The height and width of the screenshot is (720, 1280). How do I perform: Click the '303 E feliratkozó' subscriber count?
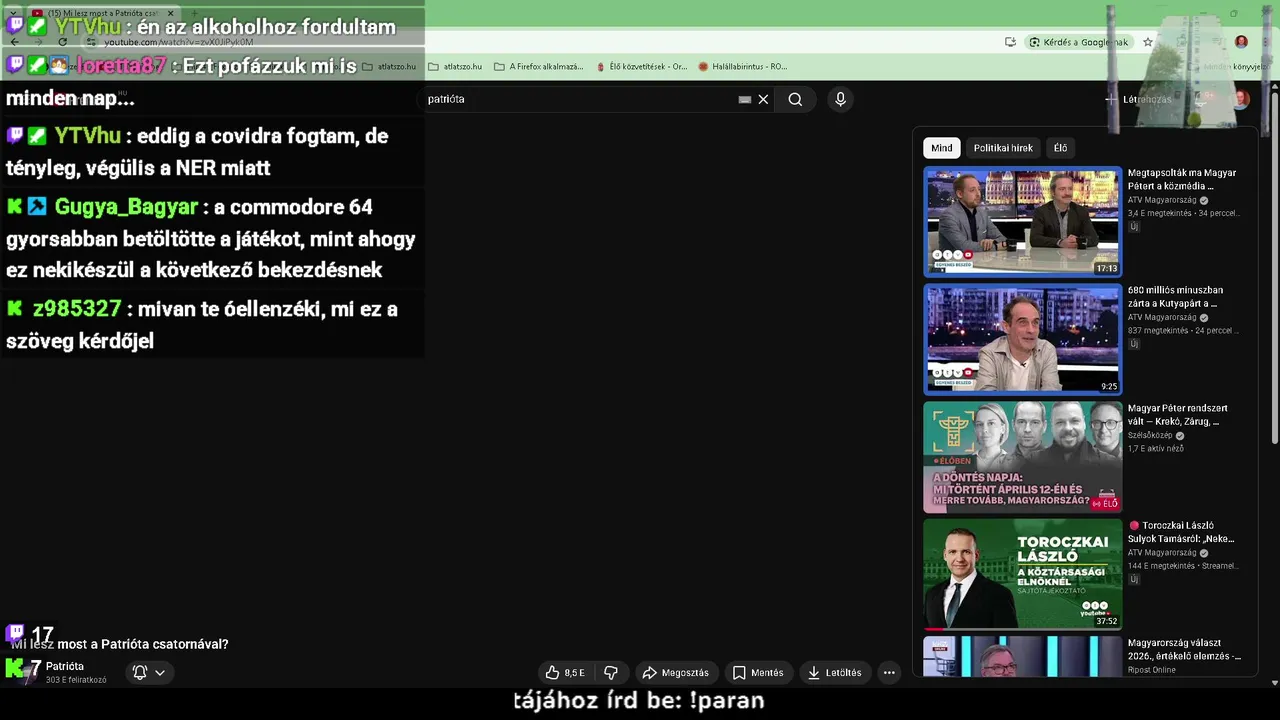tap(76, 680)
